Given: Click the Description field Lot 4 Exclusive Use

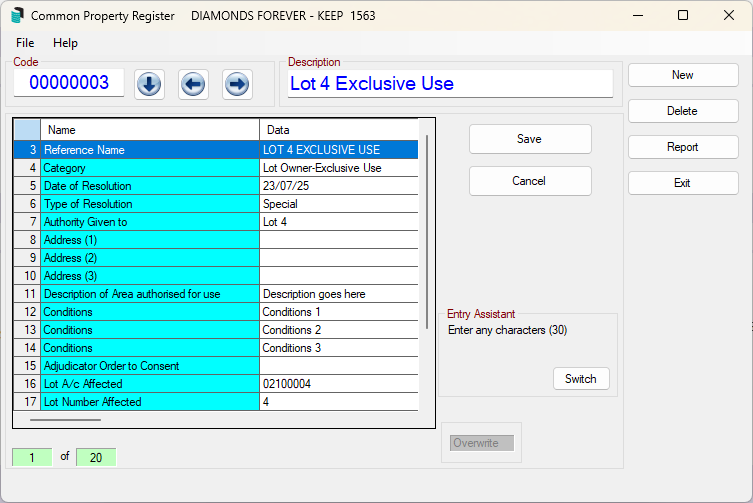Looking at the screenshot, I should 450,84.
